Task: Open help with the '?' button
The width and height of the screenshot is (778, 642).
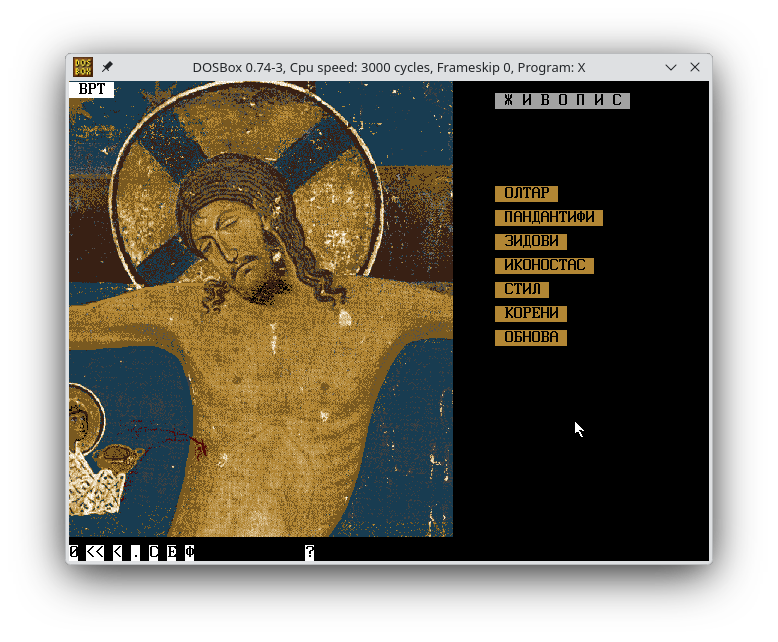Action: point(310,552)
